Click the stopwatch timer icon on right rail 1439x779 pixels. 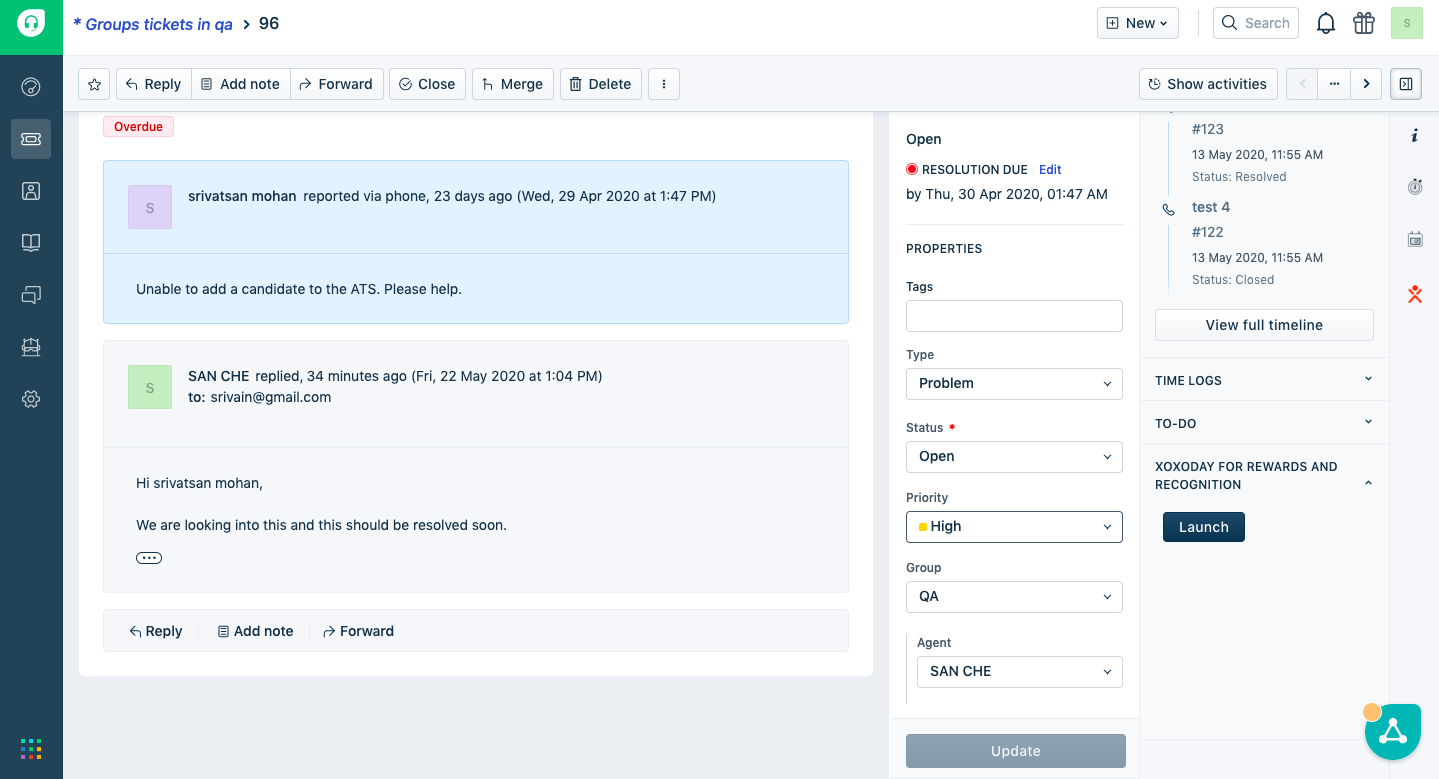click(x=1415, y=187)
